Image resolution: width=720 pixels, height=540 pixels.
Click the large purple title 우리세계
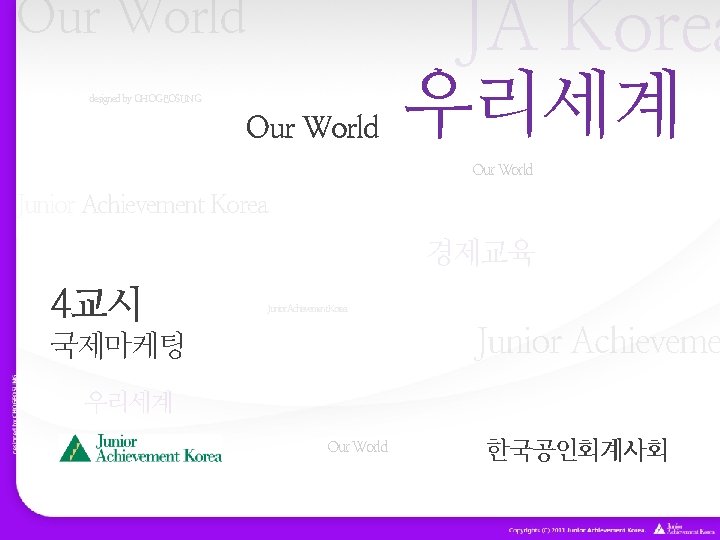coord(541,103)
